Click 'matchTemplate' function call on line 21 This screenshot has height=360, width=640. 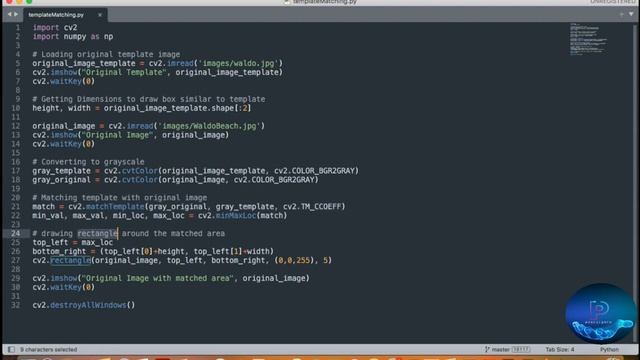pyautogui.click(x=115, y=207)
